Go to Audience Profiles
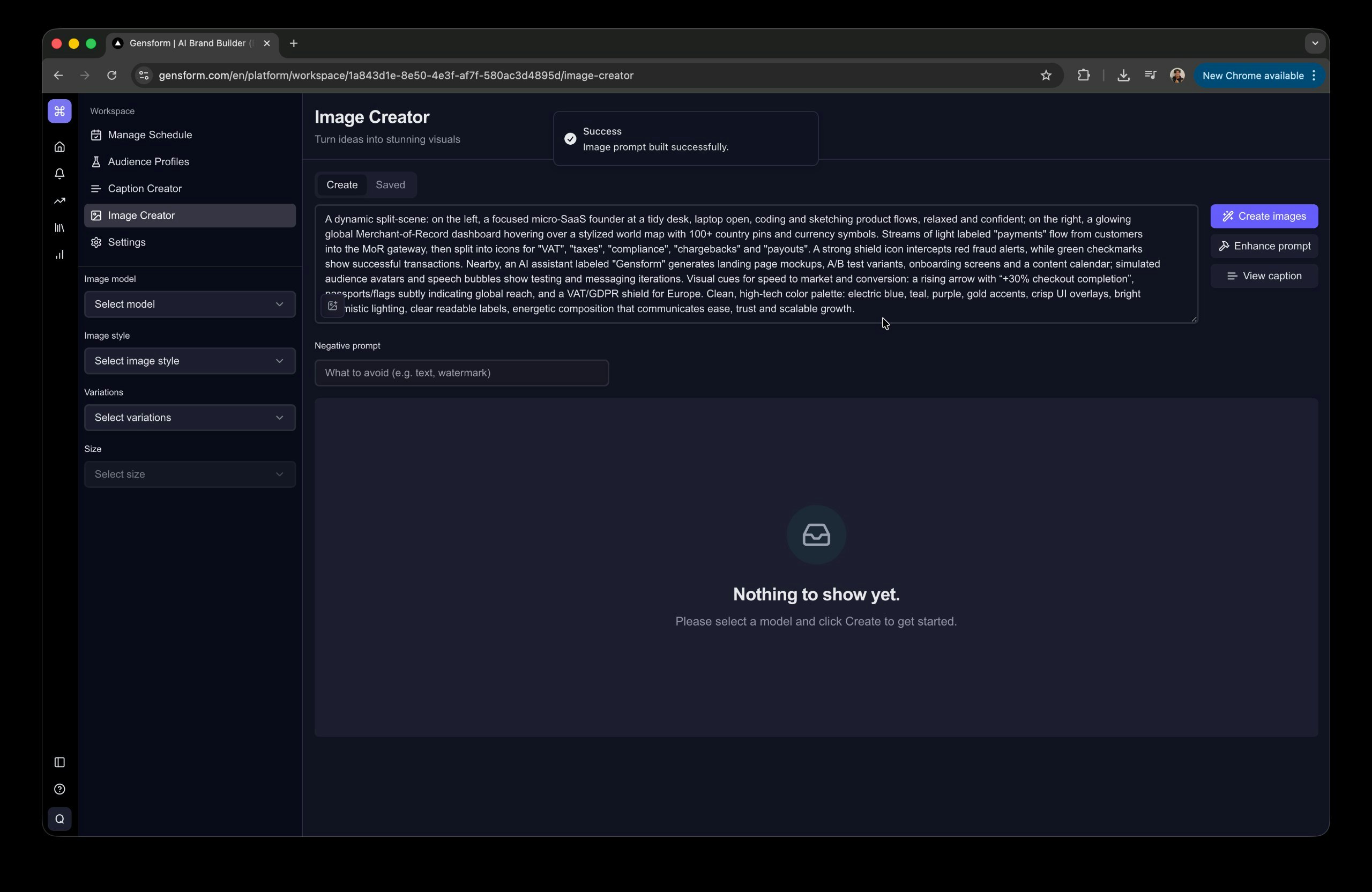1372x892 pixels. click(x=148, y=162)
